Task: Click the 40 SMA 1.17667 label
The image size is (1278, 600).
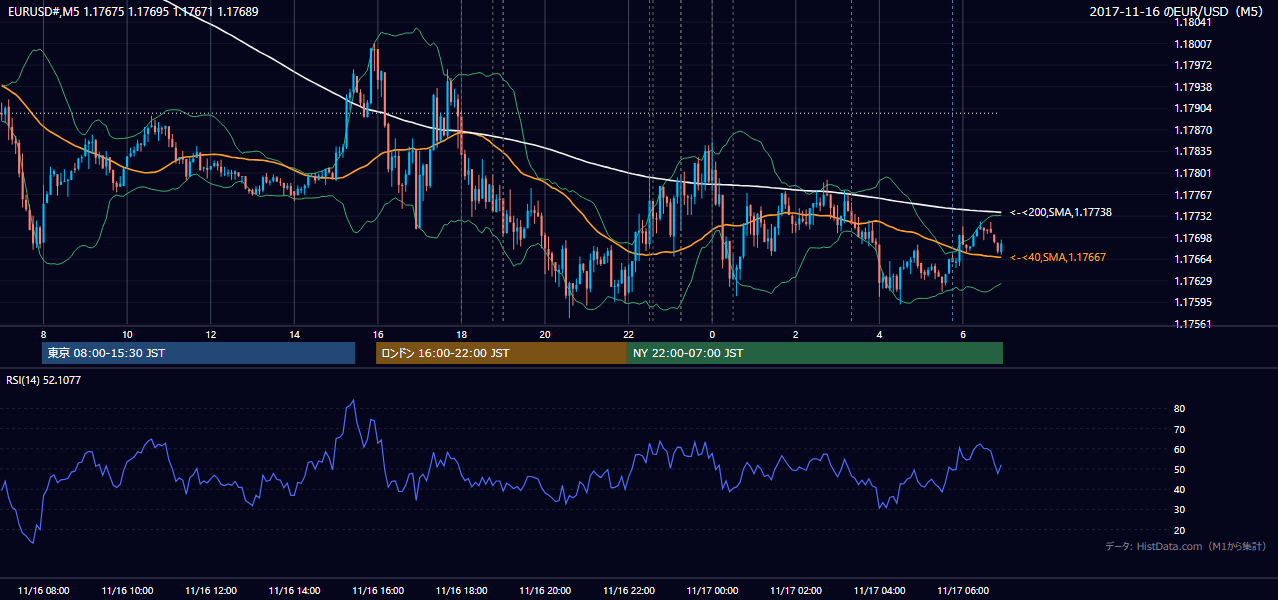Action: pyautogui.click(x=1057, y=257)
